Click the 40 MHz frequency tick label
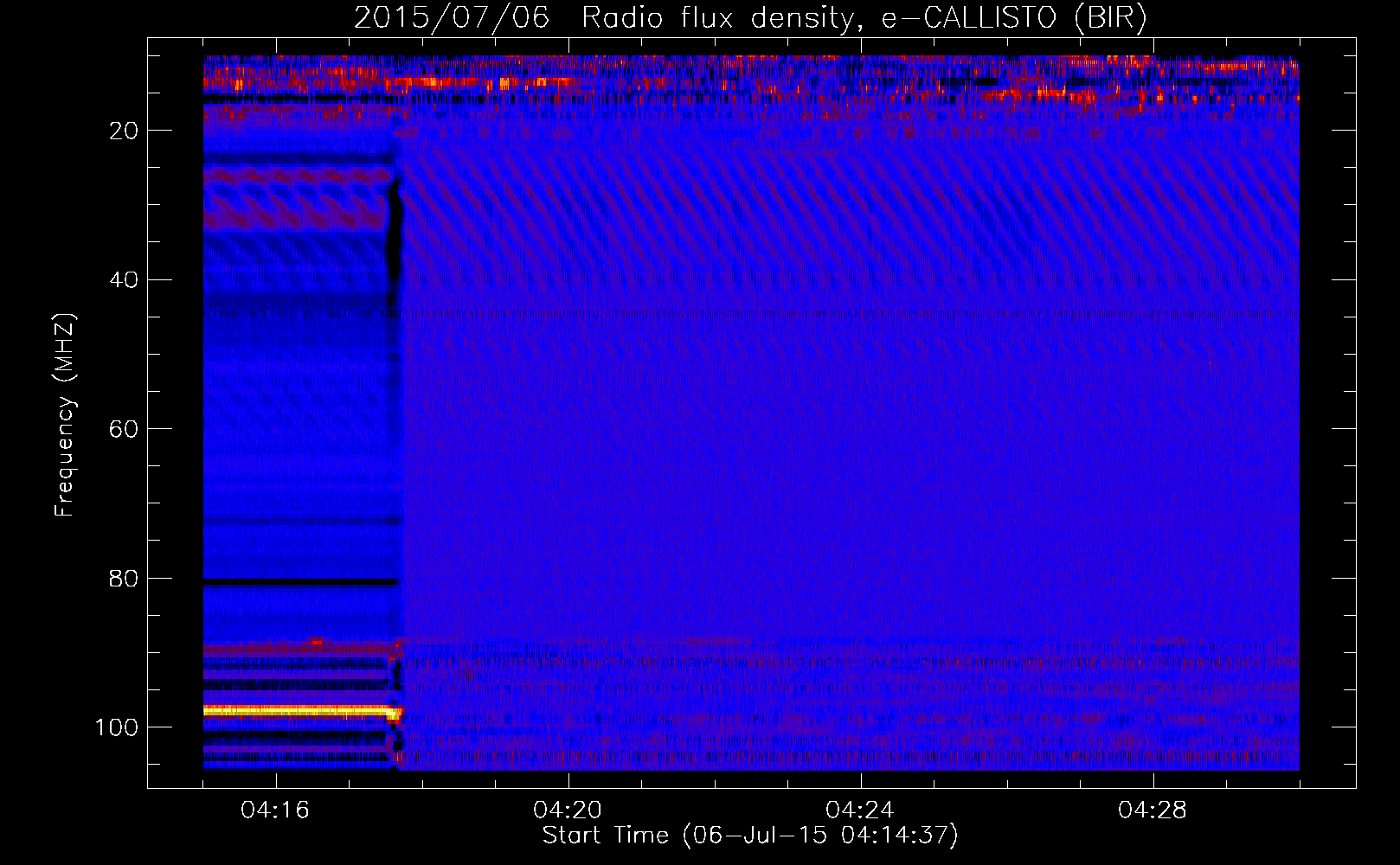This screenshot has height=865, width=1400. point(124,280)
